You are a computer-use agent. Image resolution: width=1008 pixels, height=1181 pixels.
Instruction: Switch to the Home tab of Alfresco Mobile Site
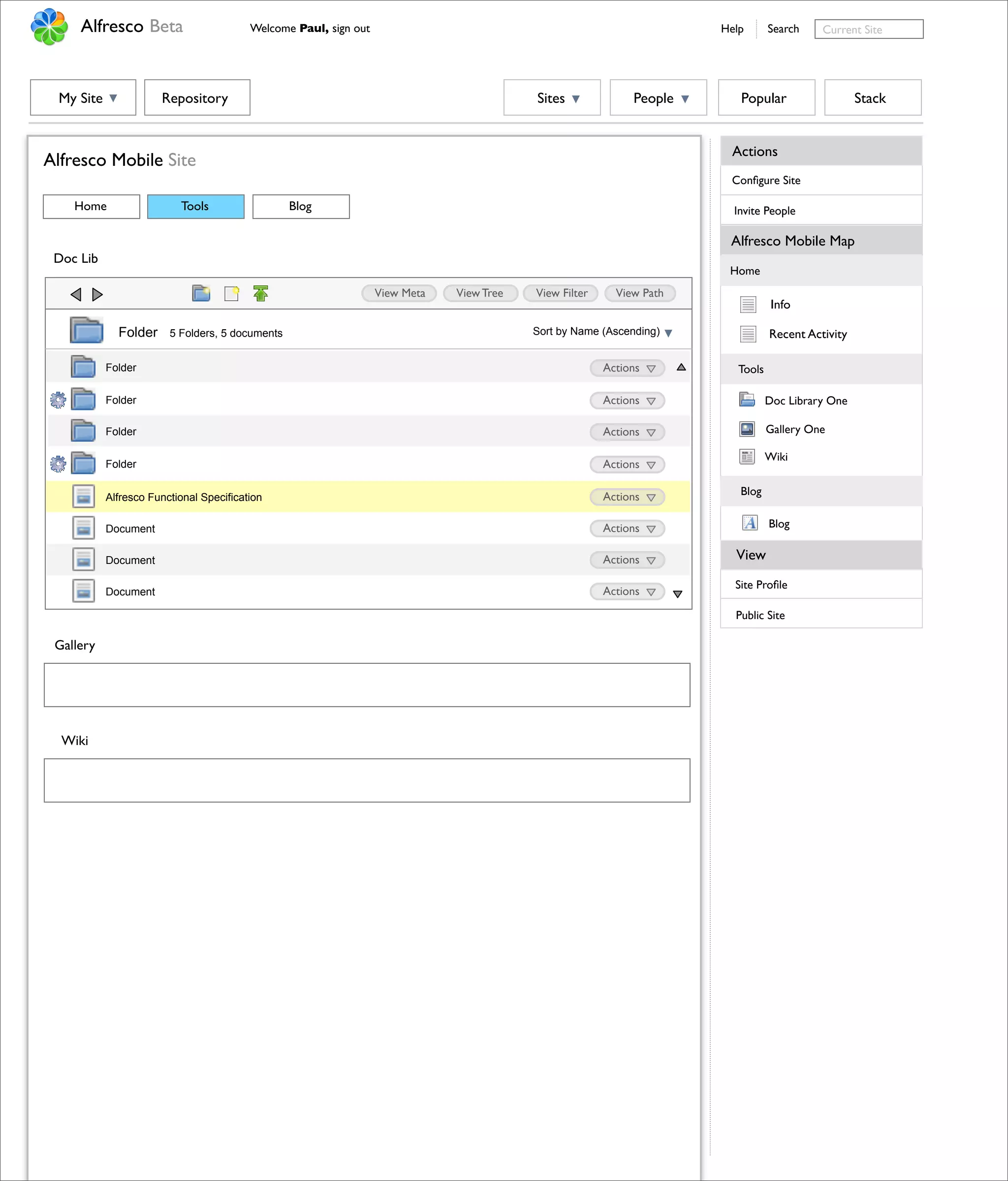click(x=91, y=206)
